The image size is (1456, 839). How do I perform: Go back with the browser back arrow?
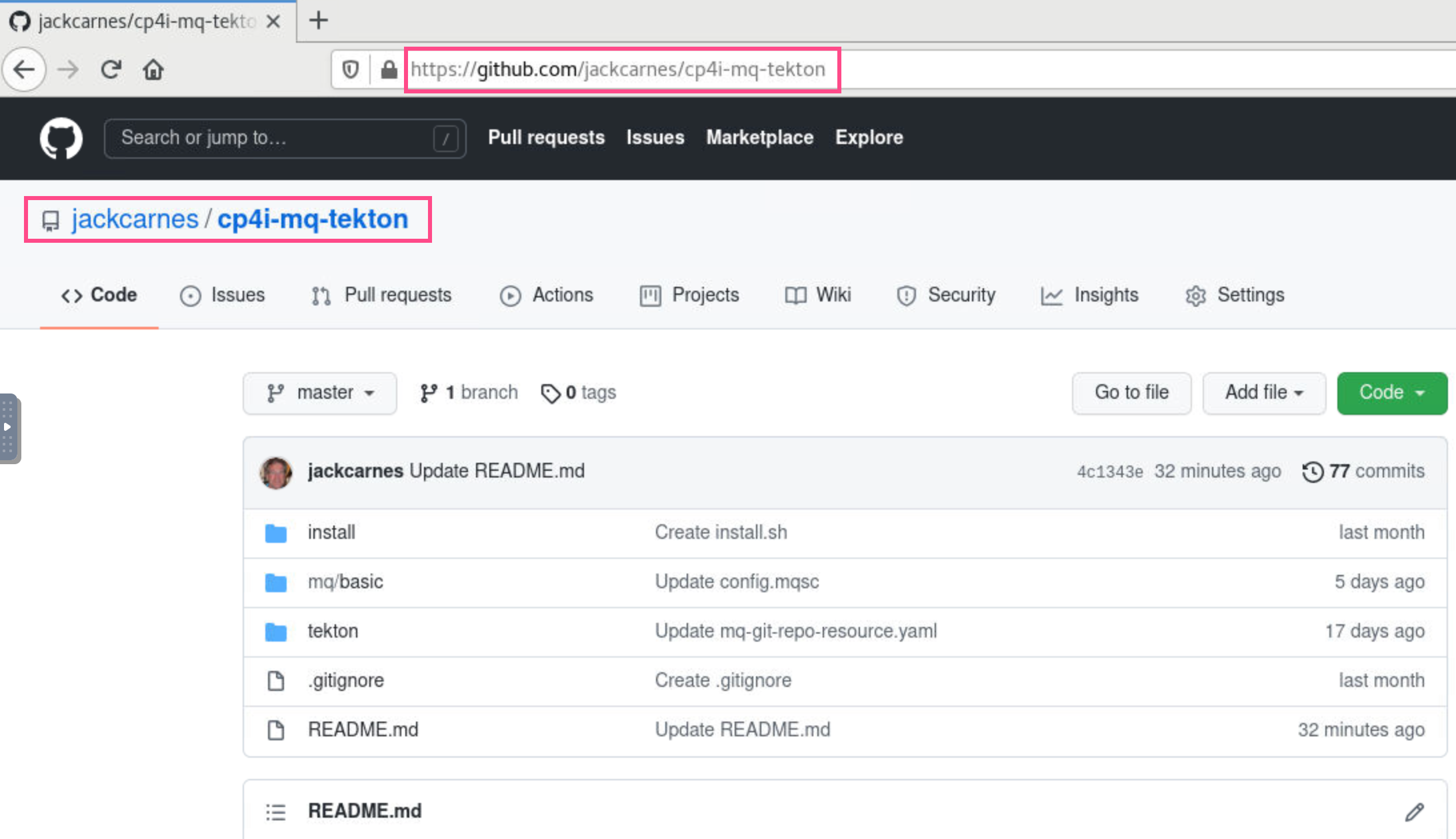[x=24, y=69]
